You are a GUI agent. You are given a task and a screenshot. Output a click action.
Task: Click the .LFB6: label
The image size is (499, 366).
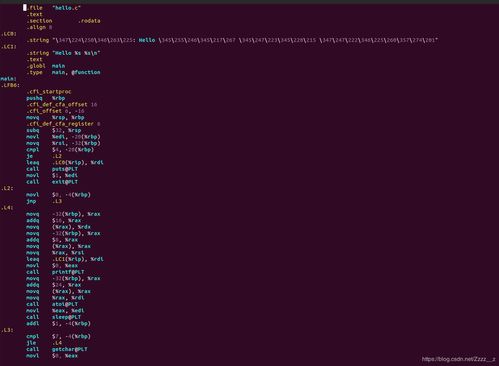10,85
